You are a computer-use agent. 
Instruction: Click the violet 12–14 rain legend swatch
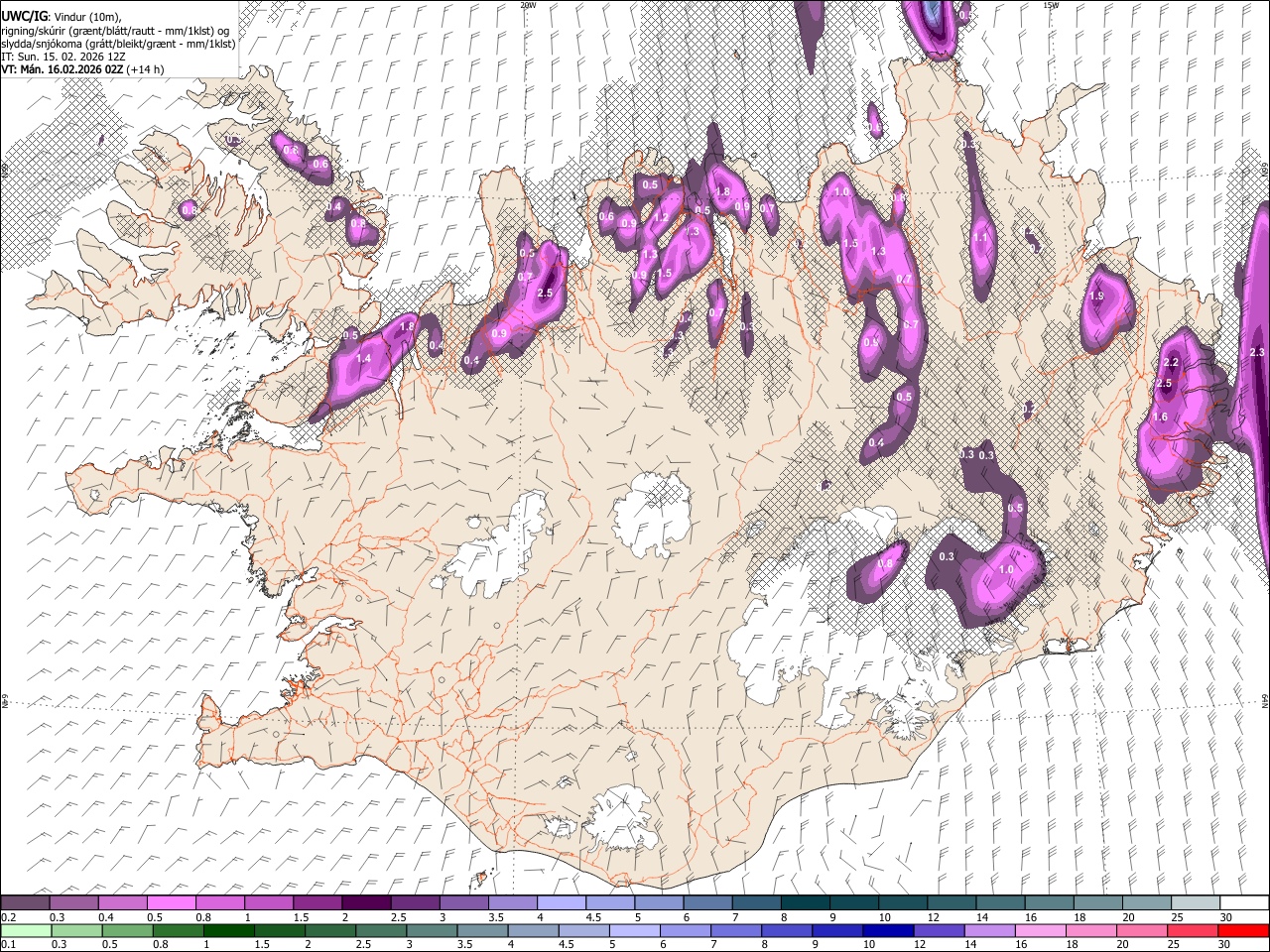(939, 930)
